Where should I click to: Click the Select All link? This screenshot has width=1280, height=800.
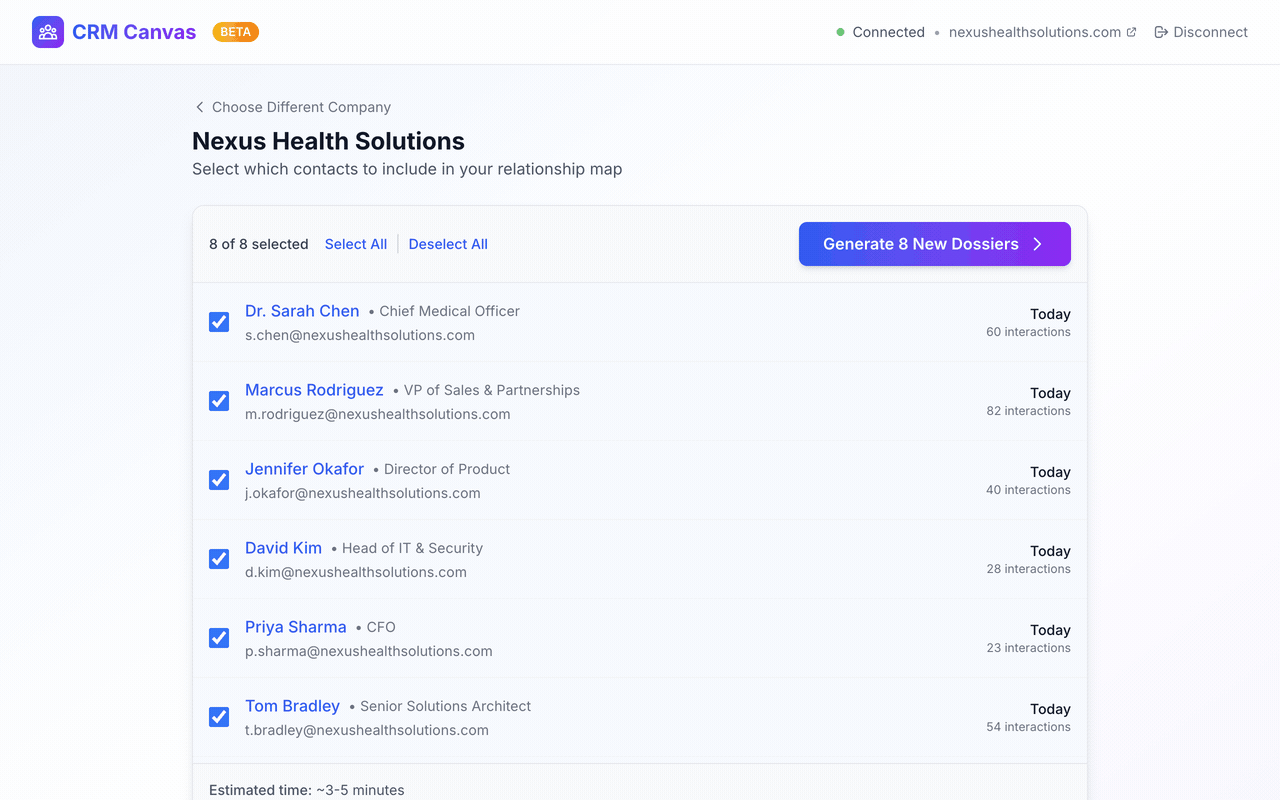click(x=356, y=244)
